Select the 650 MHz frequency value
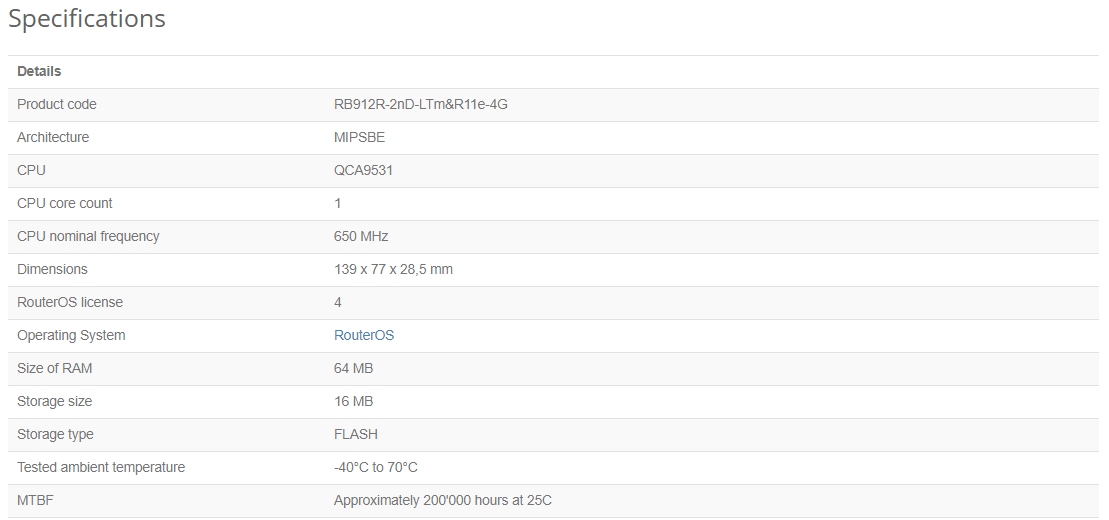The width and height of the screenshot is (1109, 520). (x=361, y=236)
